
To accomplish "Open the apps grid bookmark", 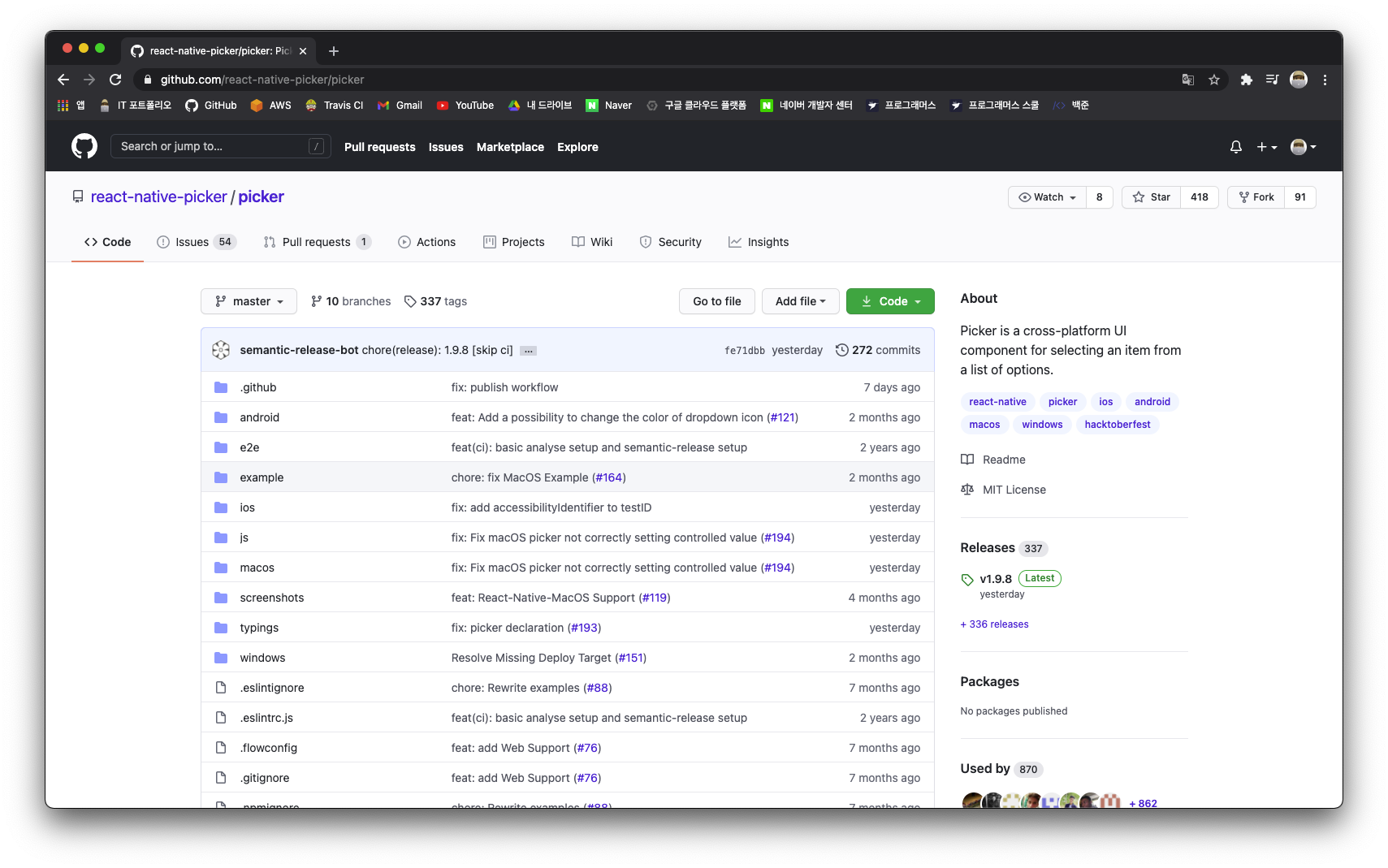I will point(71,106).
